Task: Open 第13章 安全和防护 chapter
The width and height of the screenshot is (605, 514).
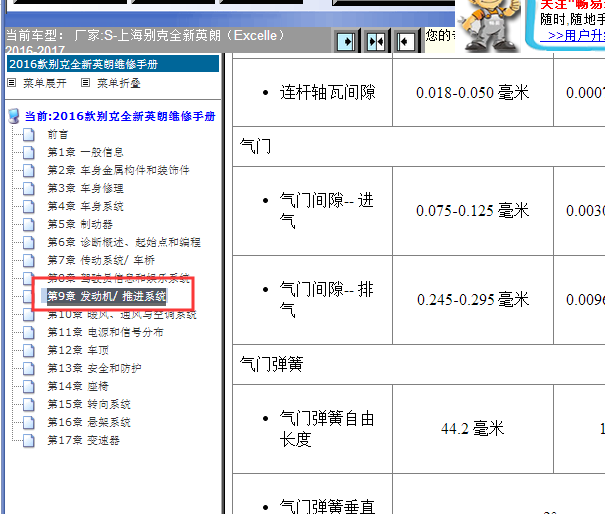Action: point(94,368)
